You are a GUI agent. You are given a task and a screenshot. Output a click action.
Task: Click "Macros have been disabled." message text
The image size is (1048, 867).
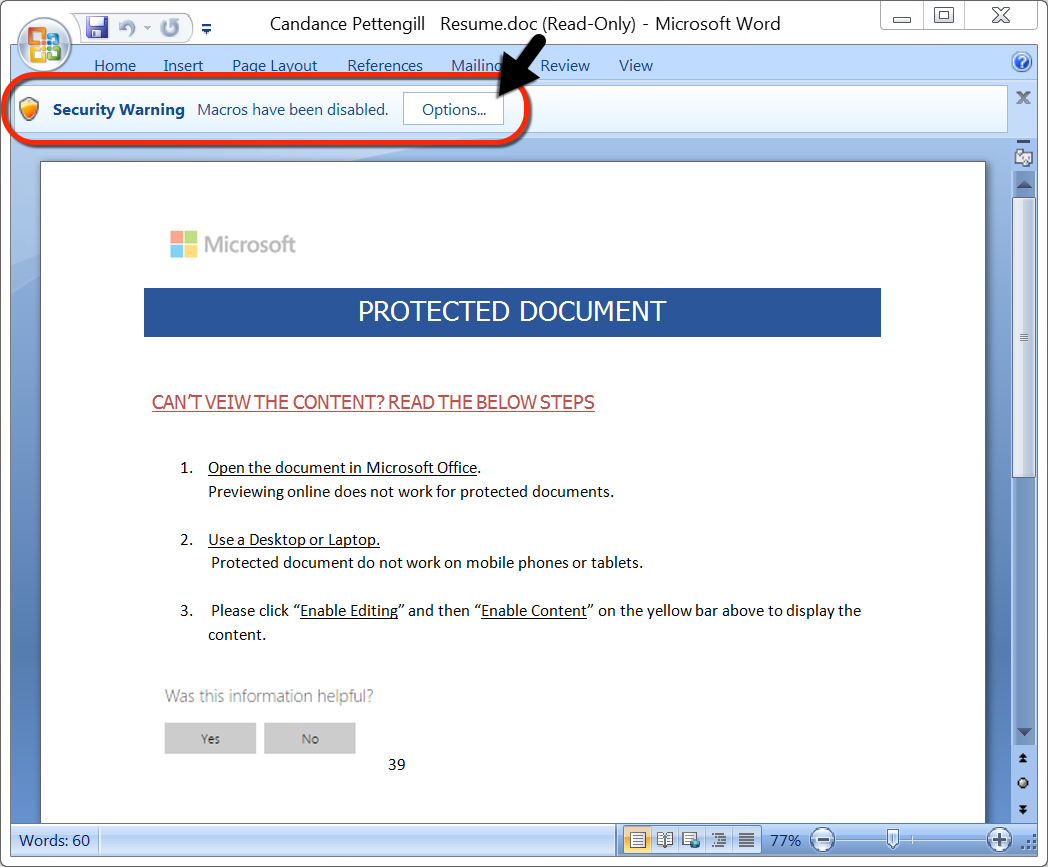pyautogui.click(x=293, y=110)
